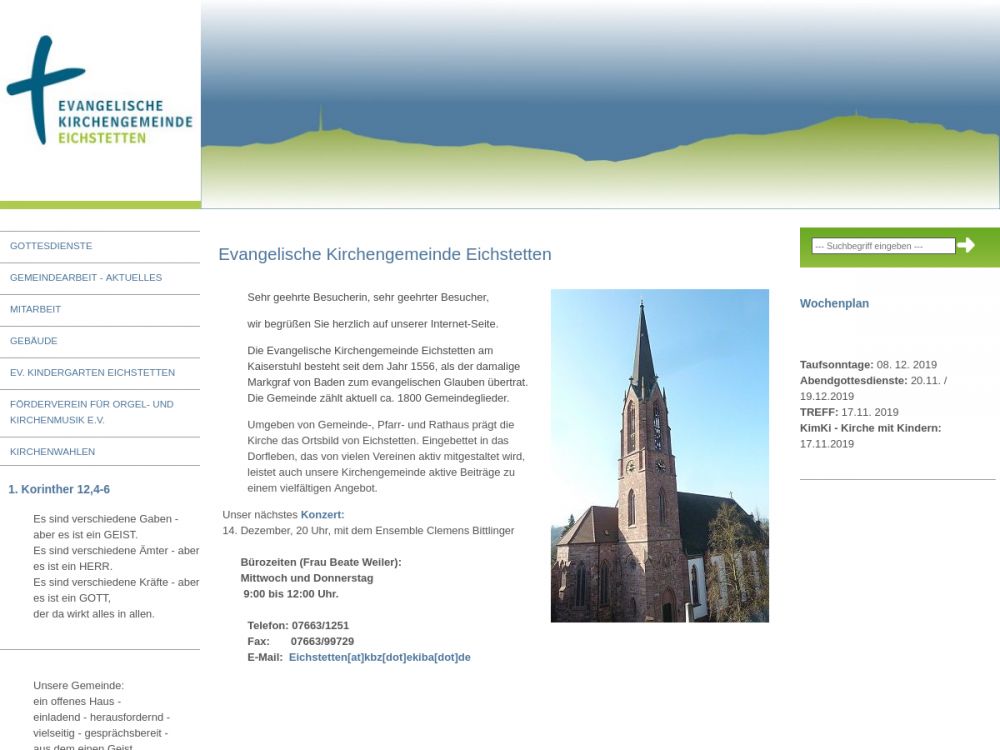The image size is (1000, 750).
Task: Click the page title Evangelische Kirchengemeinde Eichstetten
Action: (x=384, y=255)
